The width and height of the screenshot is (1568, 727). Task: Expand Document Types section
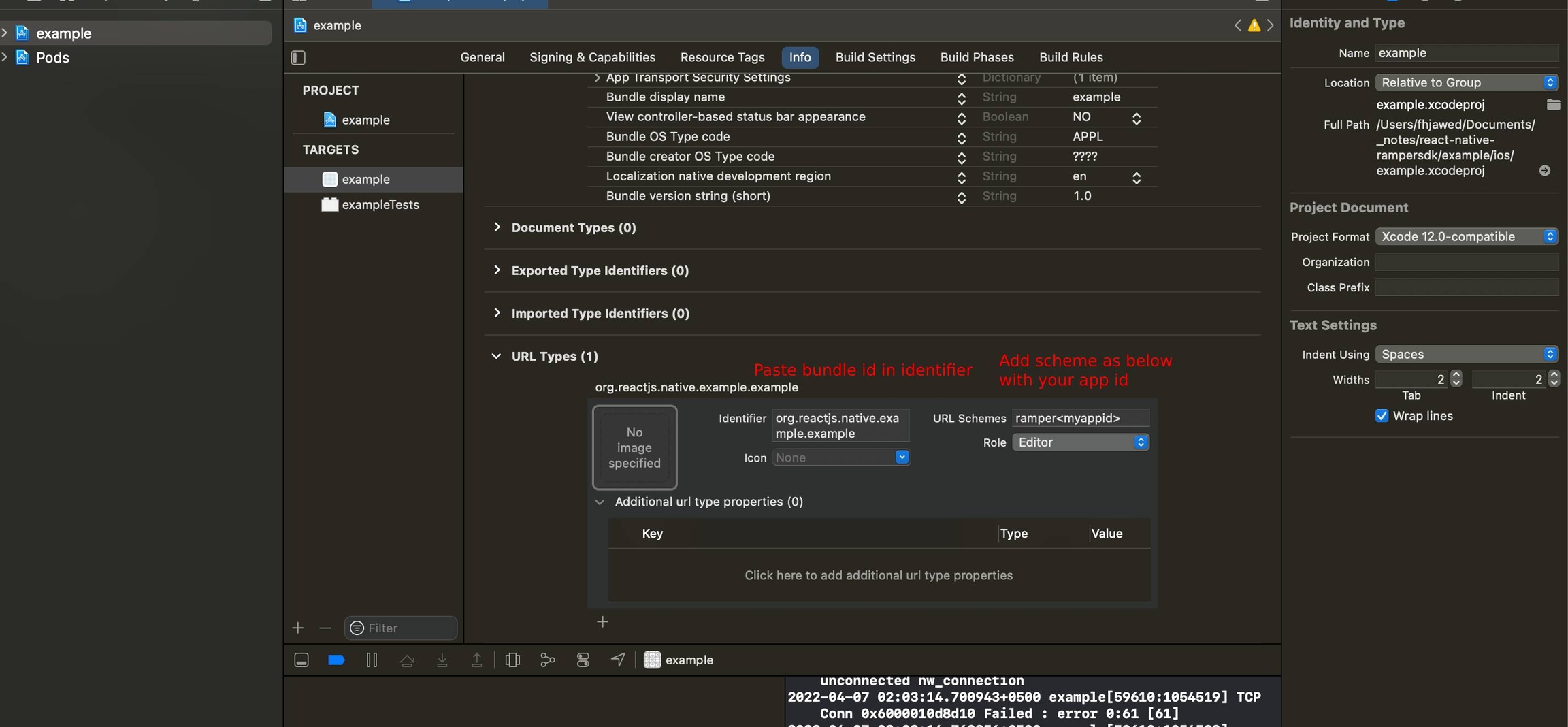pos(497,227)
